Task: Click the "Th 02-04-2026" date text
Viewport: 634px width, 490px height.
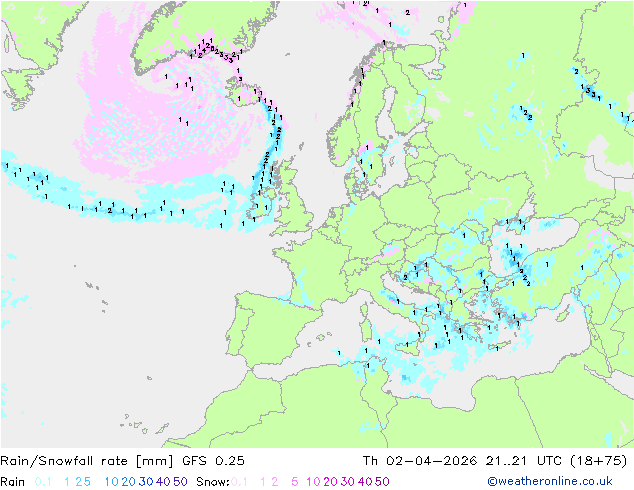Action: [x=420, y=461]
